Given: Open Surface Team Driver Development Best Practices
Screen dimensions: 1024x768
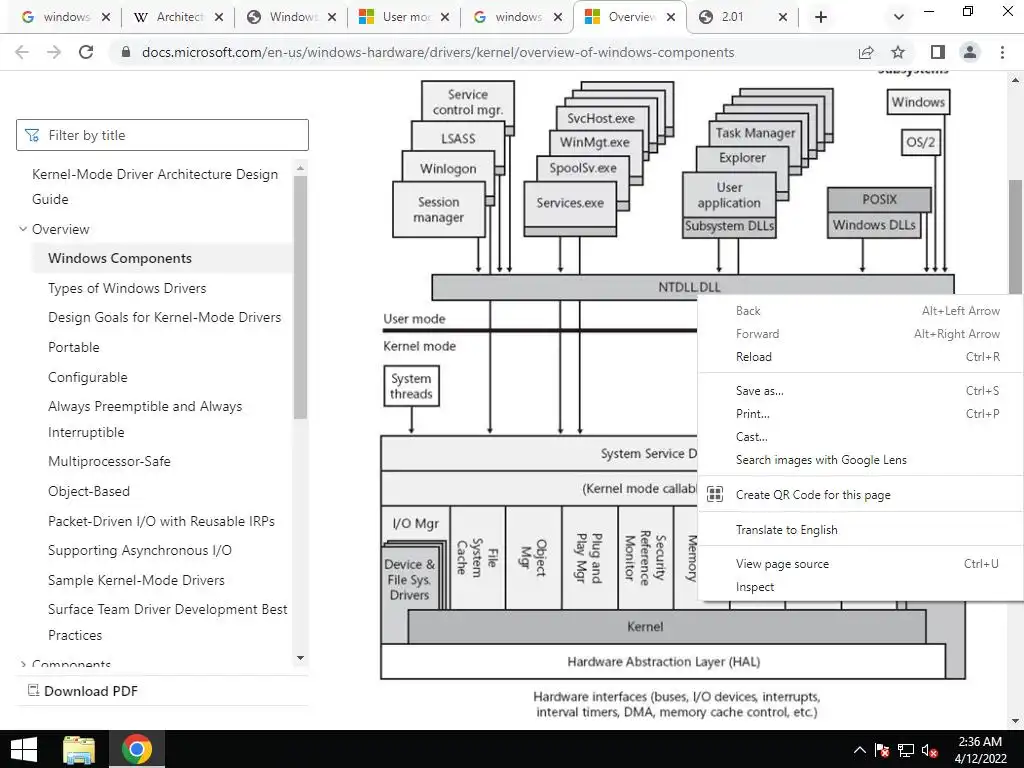Looking at the screenshot, I should tap(167, 622).
